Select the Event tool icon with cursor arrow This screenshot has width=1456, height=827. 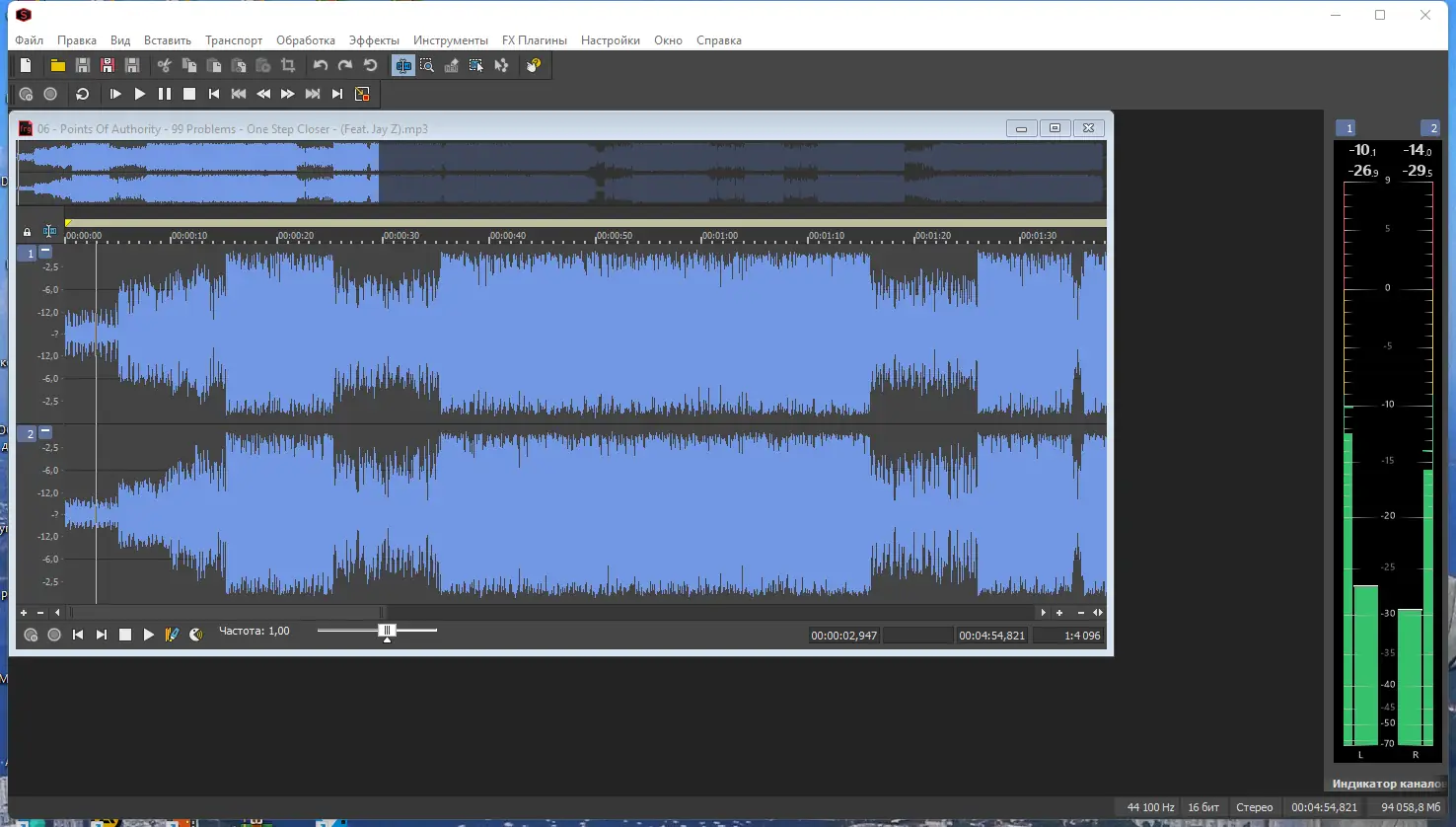(476, 65)
